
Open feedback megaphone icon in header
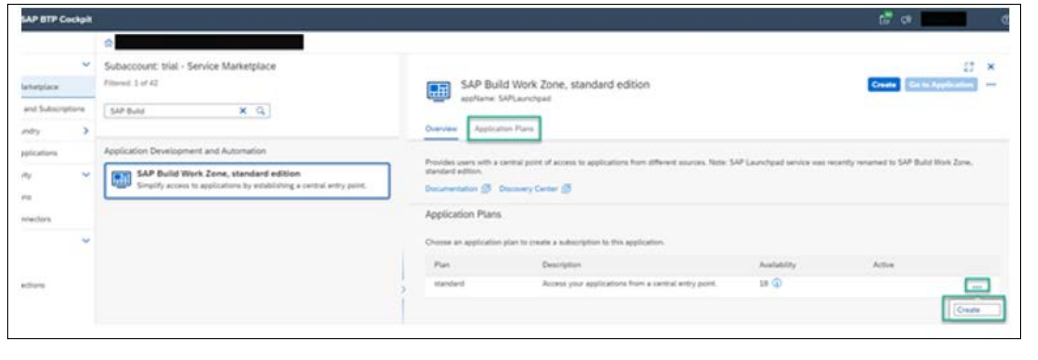tap(905, 19)
